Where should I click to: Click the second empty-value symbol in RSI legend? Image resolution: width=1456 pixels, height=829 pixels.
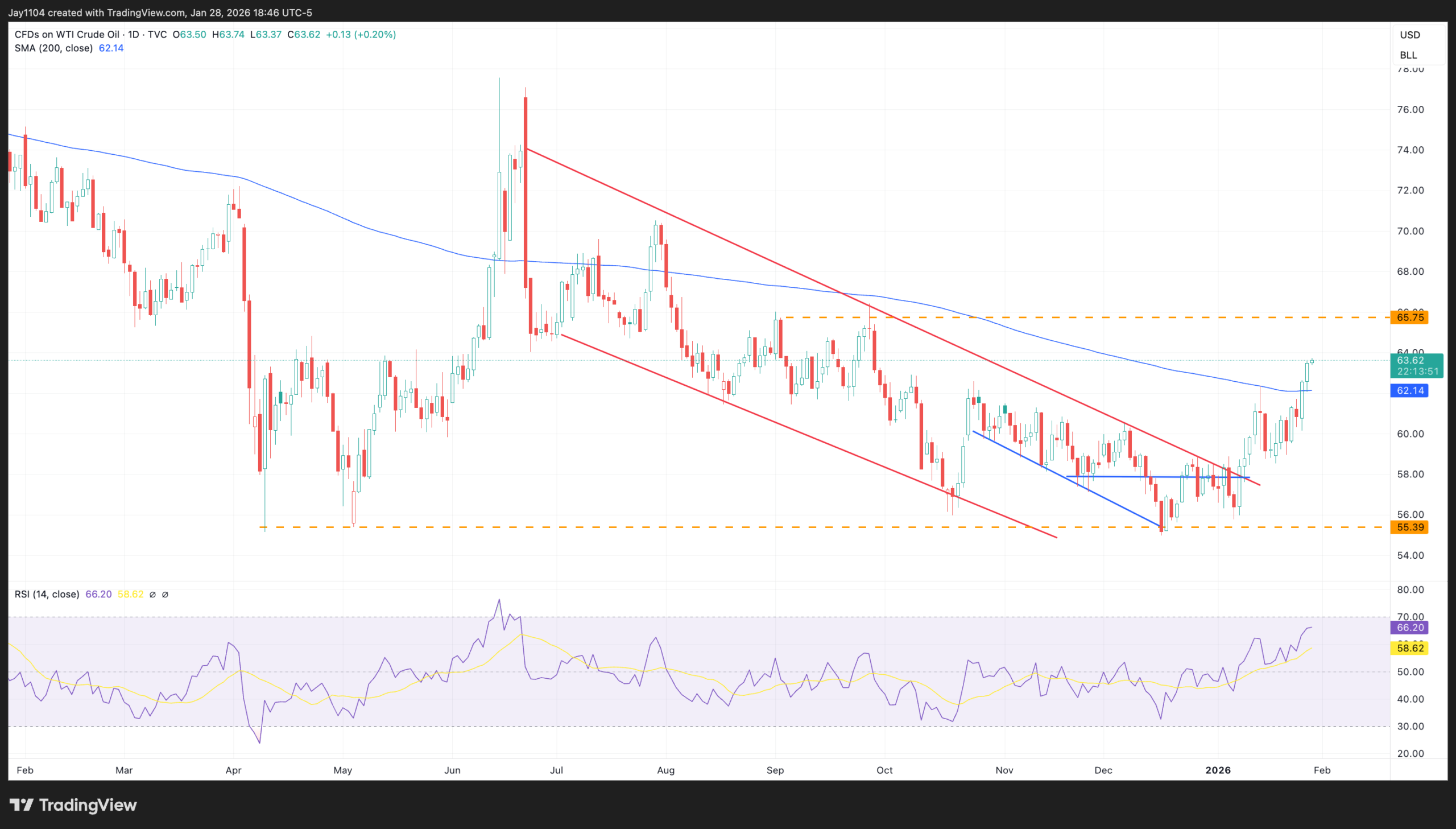point(165,595)
